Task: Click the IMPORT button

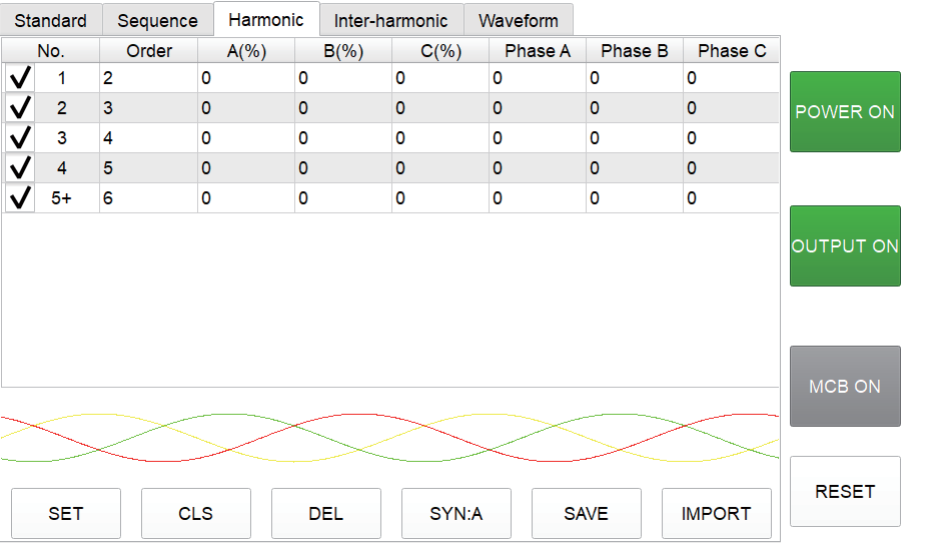Action: click(716, 513)
